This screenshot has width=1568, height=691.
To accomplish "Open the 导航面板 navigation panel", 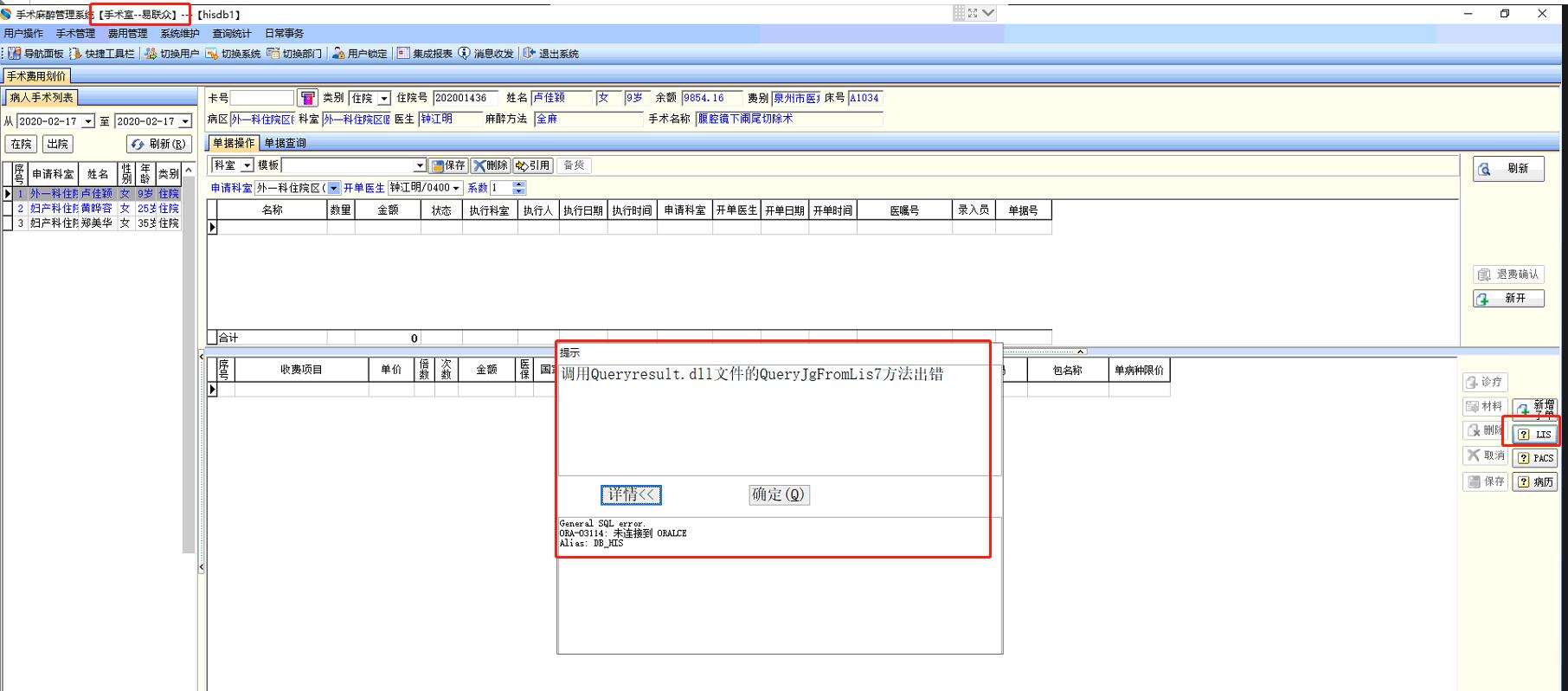I will point(35,54).
